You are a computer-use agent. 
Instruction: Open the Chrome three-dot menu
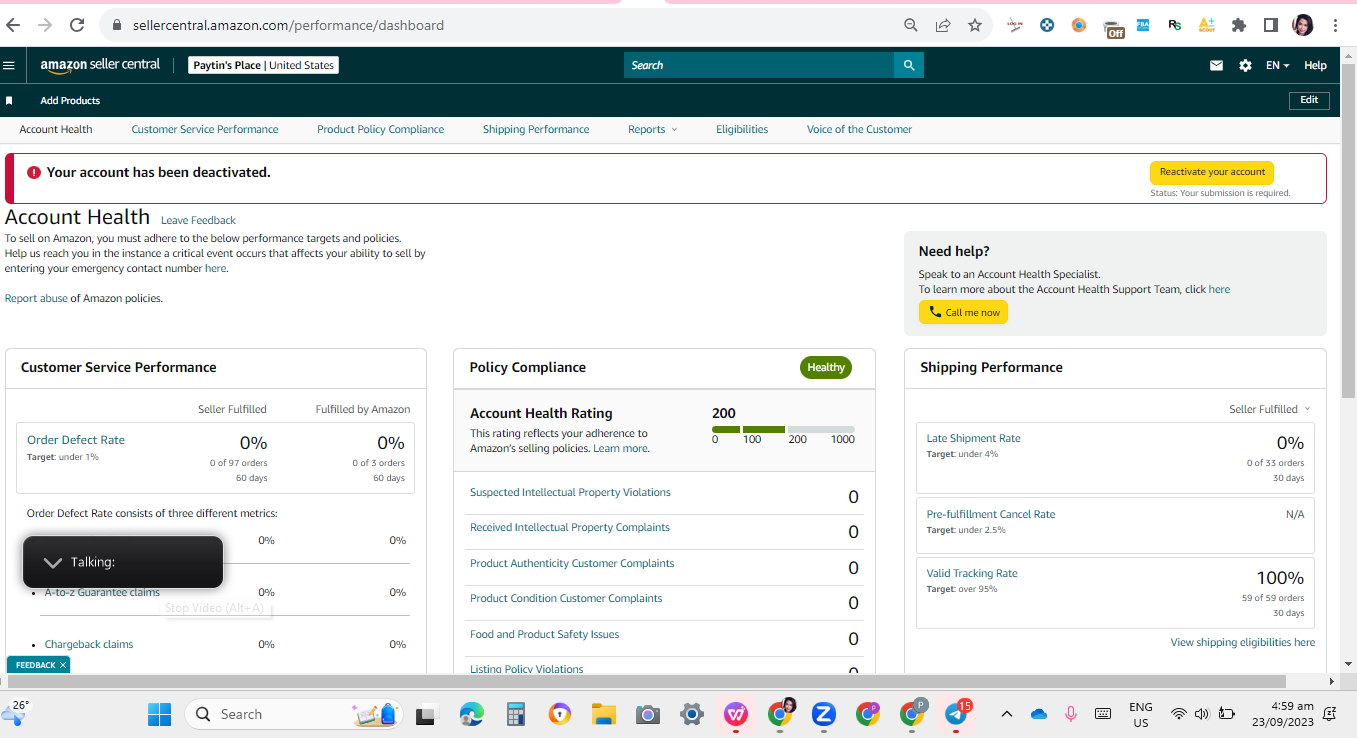click(x=1335, y=25)
